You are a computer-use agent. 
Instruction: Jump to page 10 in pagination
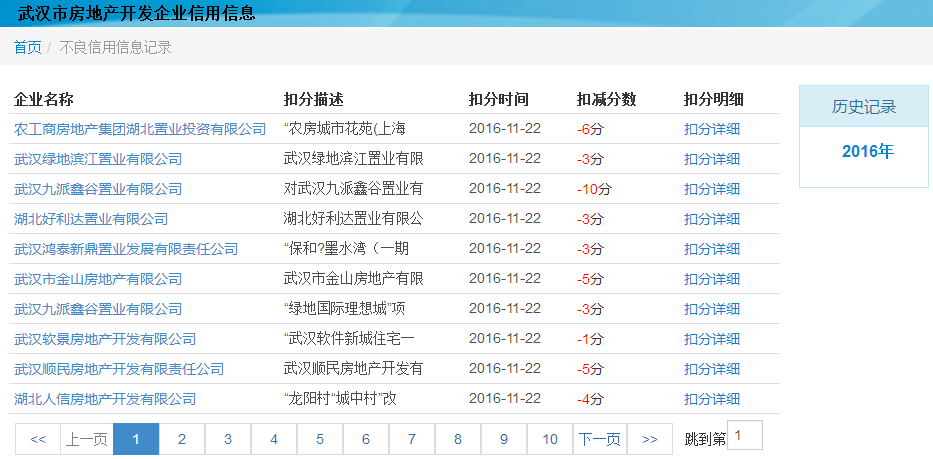pos(550,439)
